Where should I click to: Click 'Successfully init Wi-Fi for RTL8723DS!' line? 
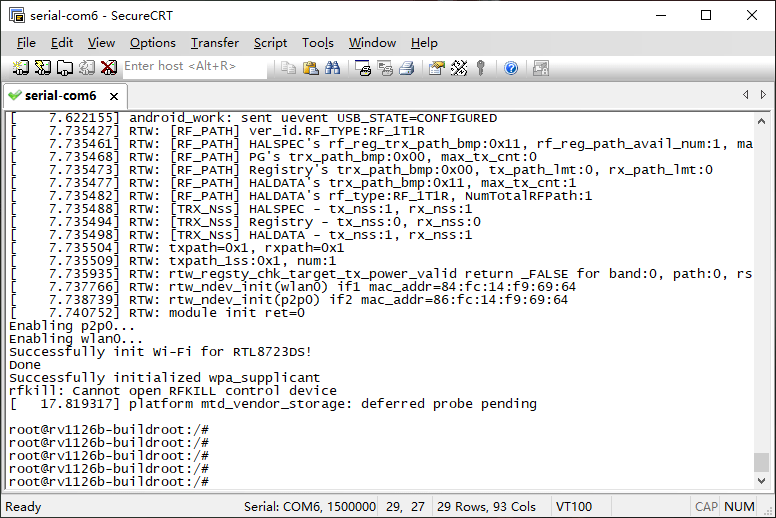pyautogui.click(x=160, y=352)
